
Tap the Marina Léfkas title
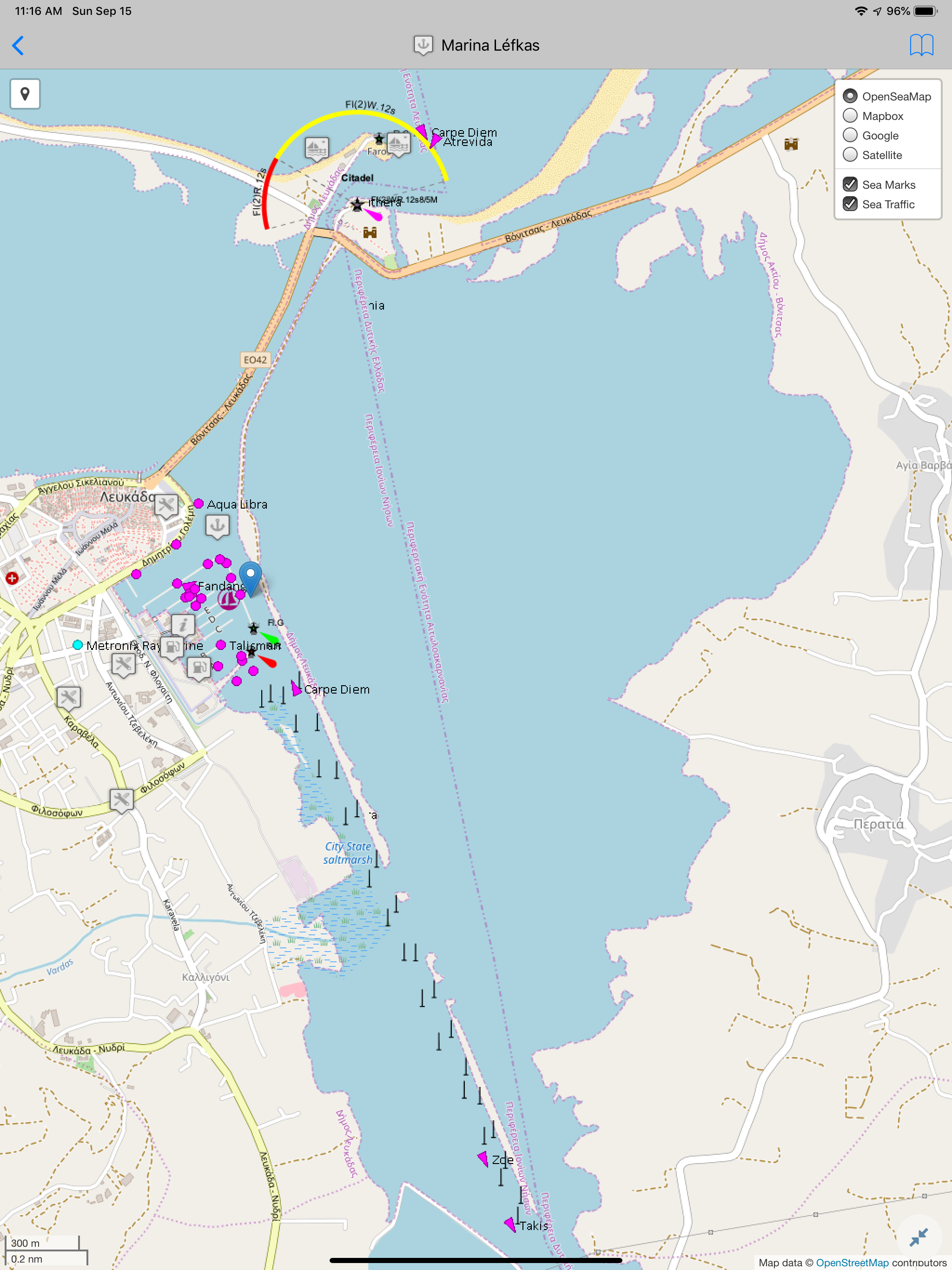coord(490,46)
